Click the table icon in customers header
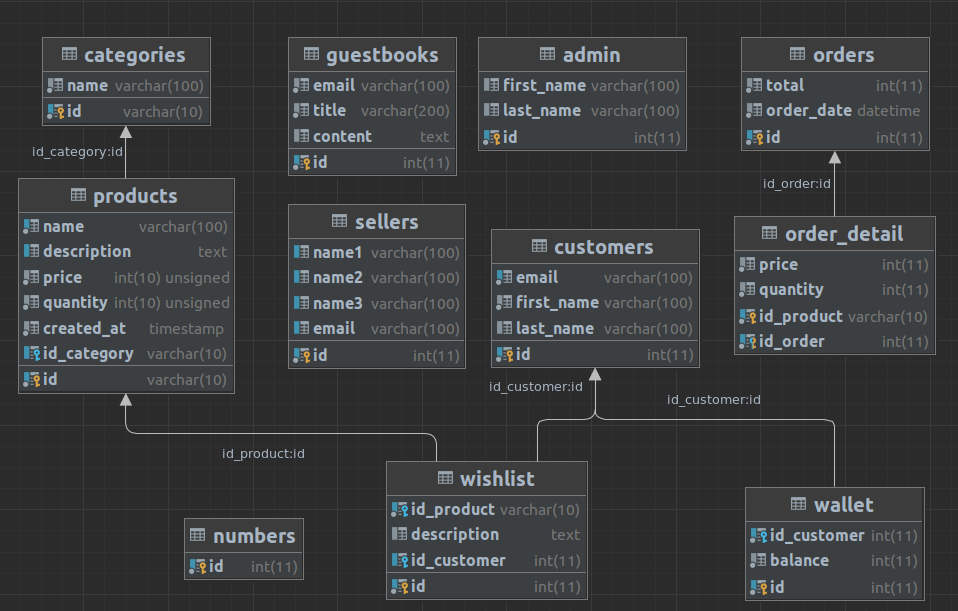 click(539, 246)
